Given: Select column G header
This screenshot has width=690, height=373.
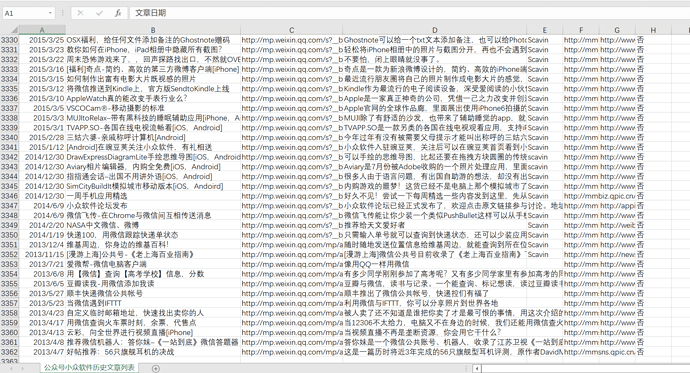Looking at the screenshot, I should (x=617, y=30).
